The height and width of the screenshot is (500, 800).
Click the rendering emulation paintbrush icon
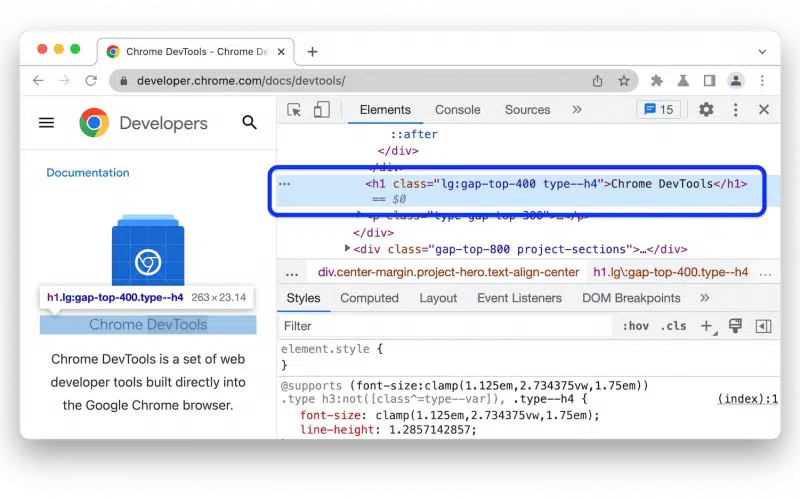(735, 326)
